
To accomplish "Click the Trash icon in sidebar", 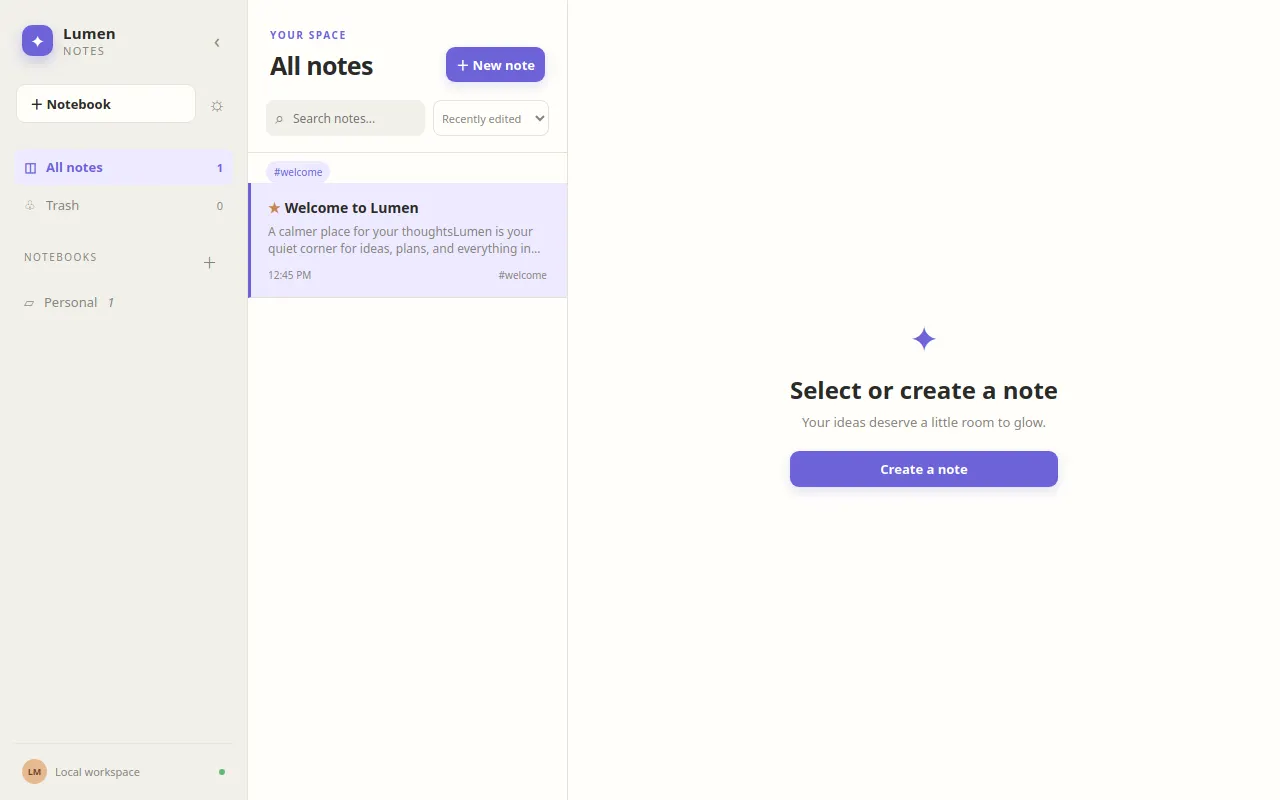I will click(x=30, y=206).
